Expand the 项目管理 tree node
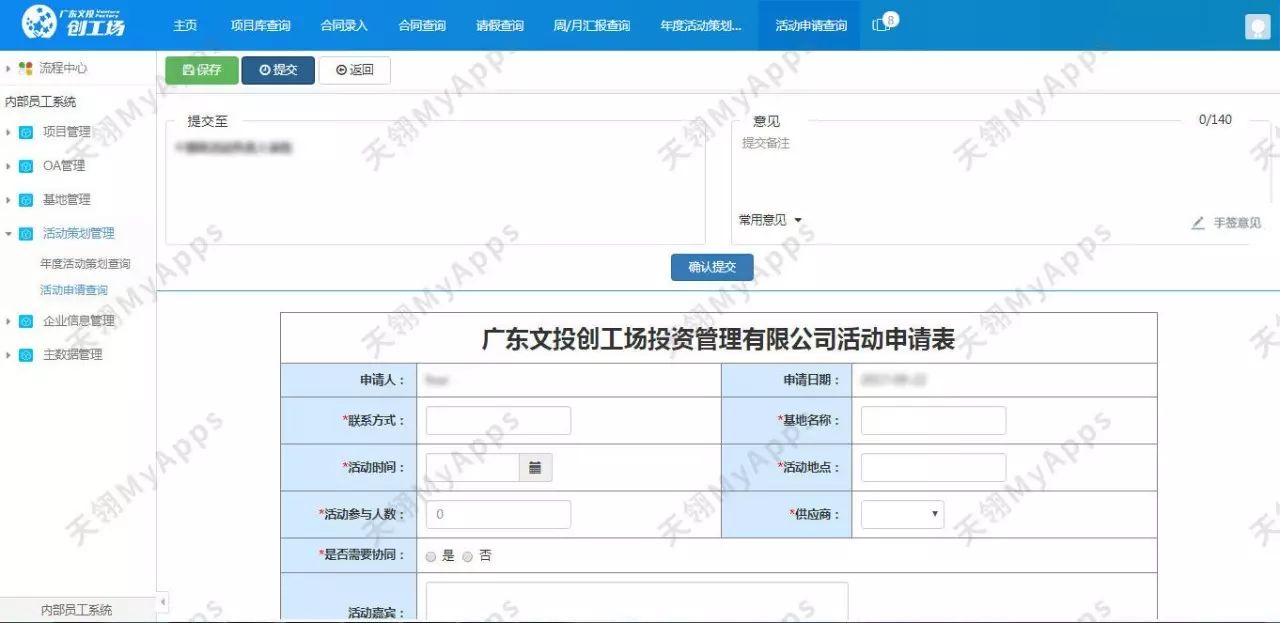 pyautogui.click(x=8, y=132)
